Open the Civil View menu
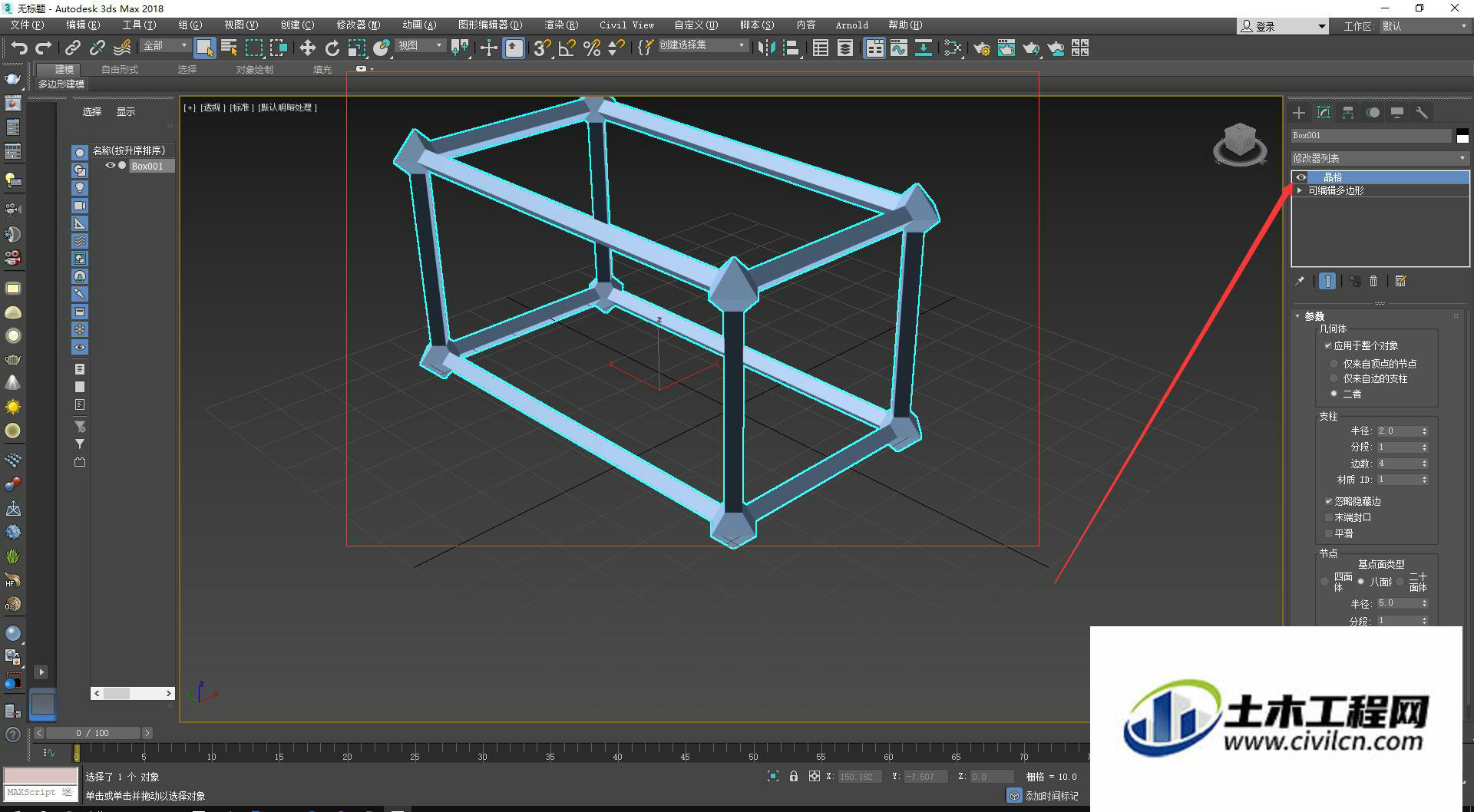This screenshot has height=812, width=1474. click(626, 25)
